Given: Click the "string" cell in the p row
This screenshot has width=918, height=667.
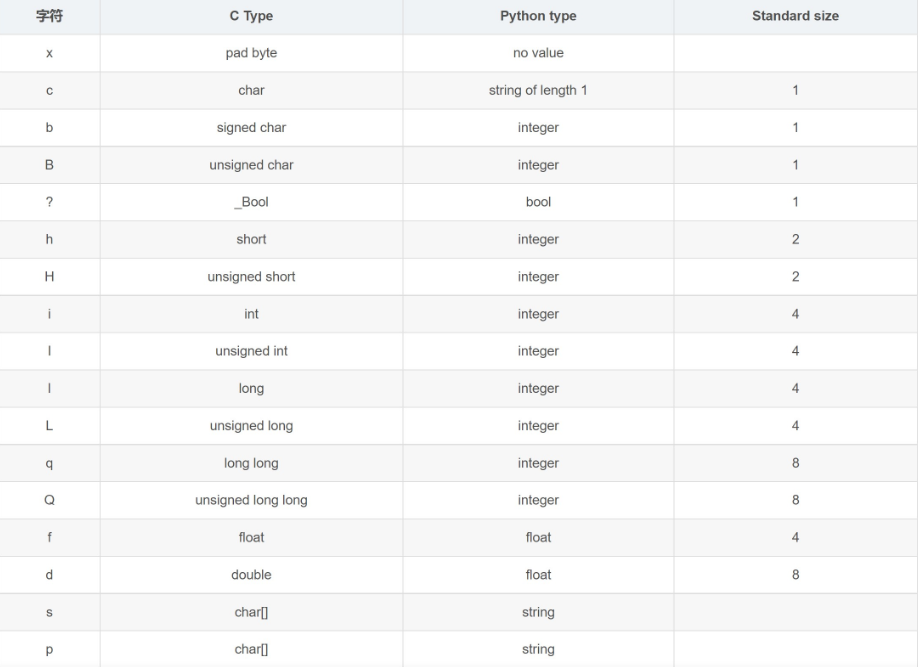Looking at the screenshot, I should coord(538,649).
